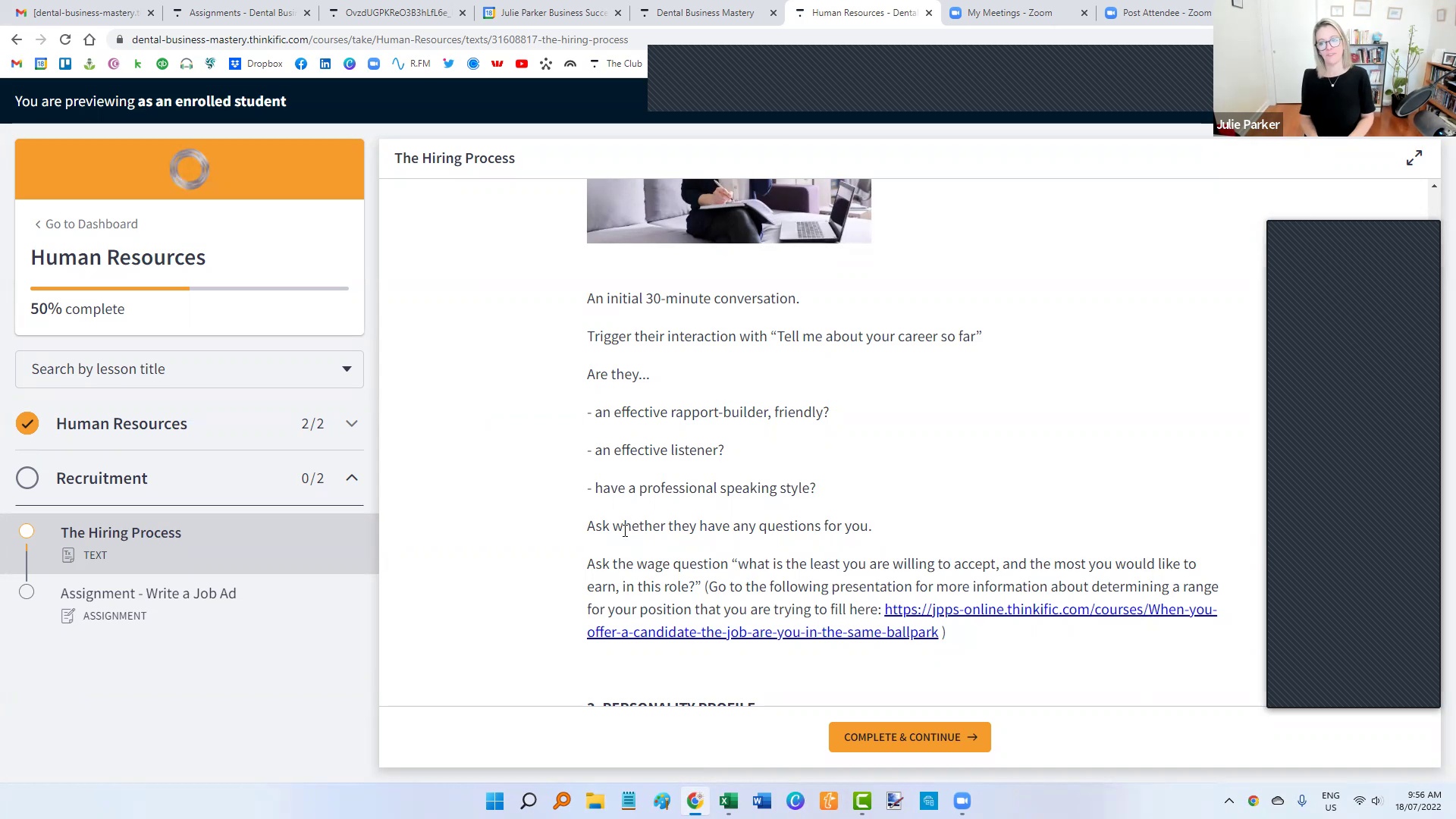The height and width of the screenshot is (819, 1456).
Task: Open Excel from the taskbar
Action: [x=729, y=801]
